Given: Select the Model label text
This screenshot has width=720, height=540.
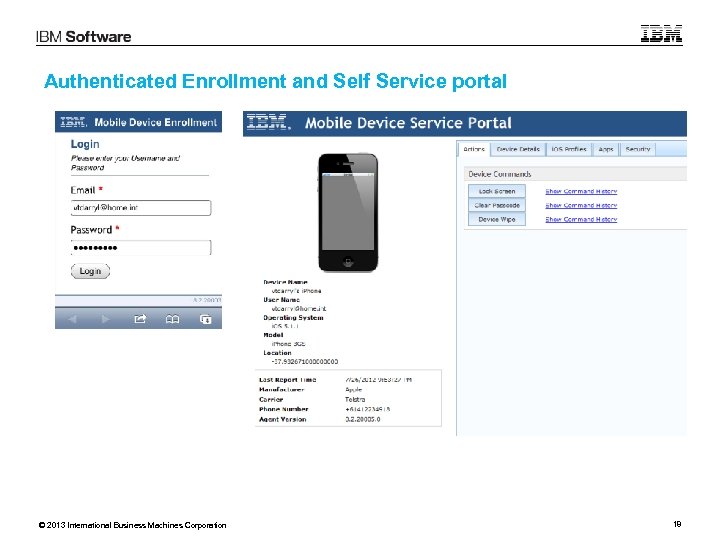Looking at the screenshot, I should click(273, 335).
